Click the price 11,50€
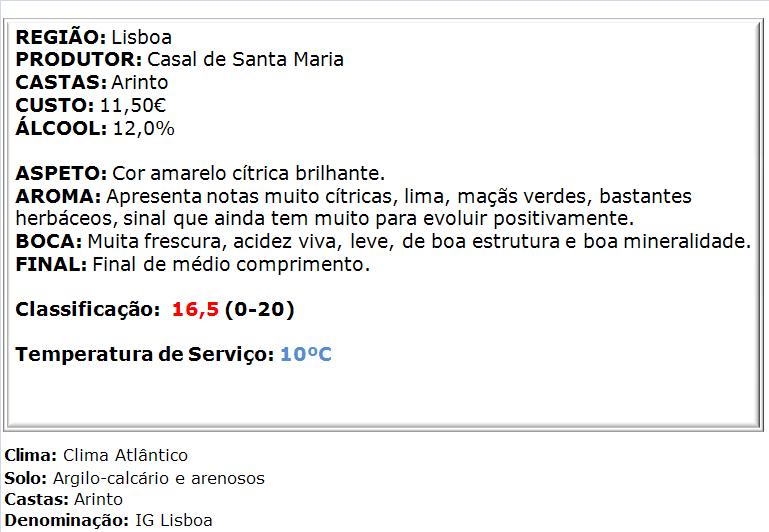 coord(133,105)
